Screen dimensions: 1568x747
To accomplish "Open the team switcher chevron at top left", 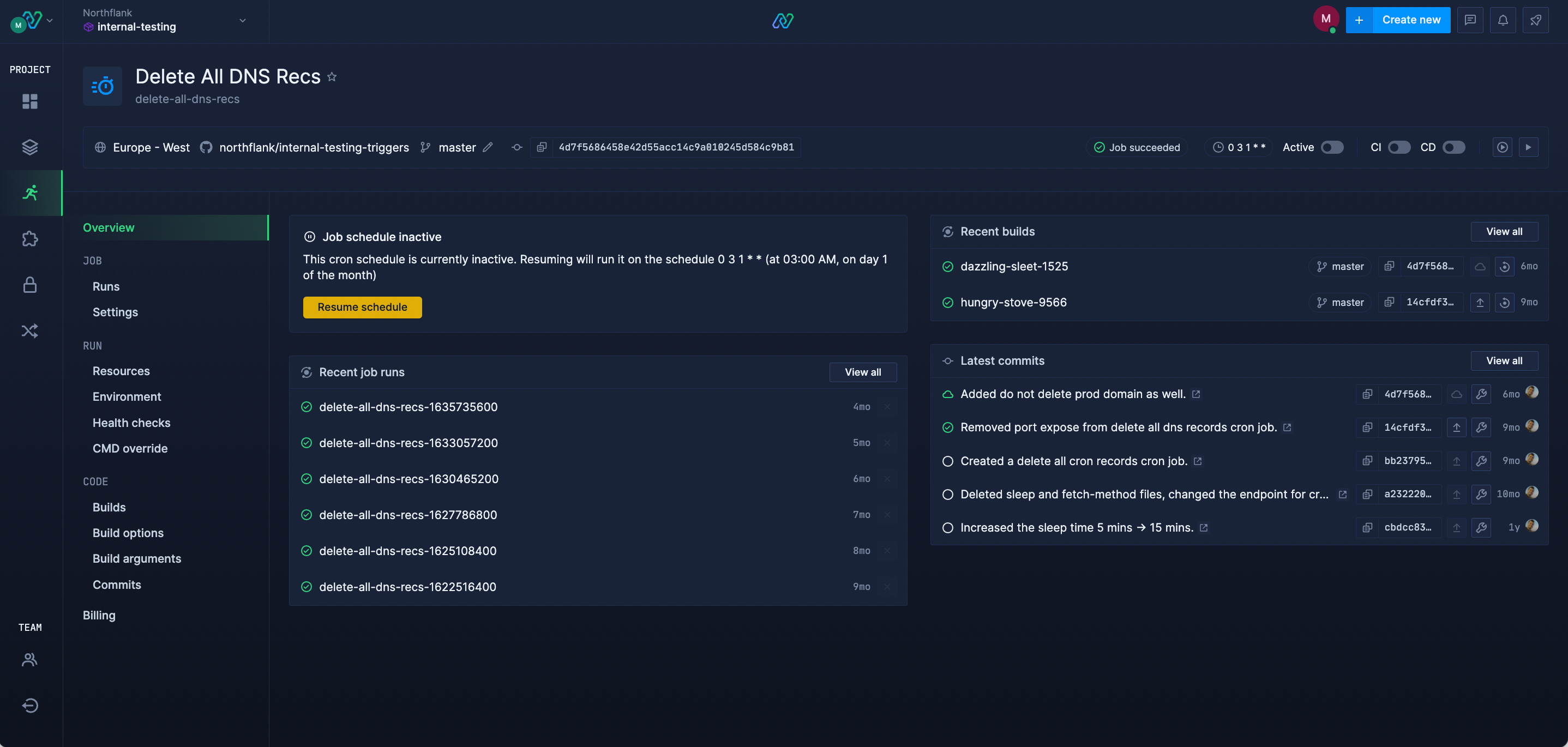I will click(50, 21).
